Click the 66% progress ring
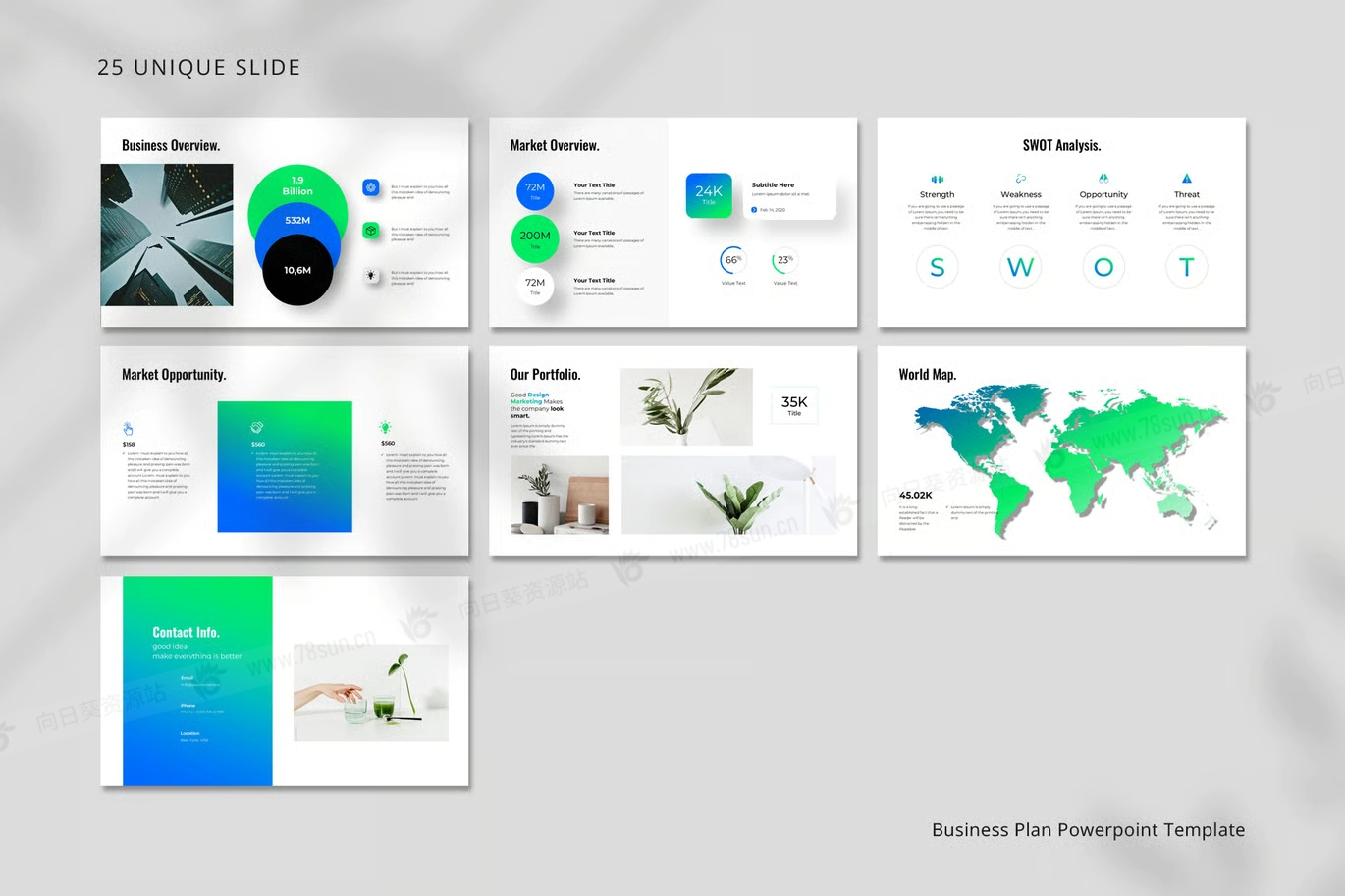Image resolution: width=1345 pixels, height=896 pixels. point(732,260)
